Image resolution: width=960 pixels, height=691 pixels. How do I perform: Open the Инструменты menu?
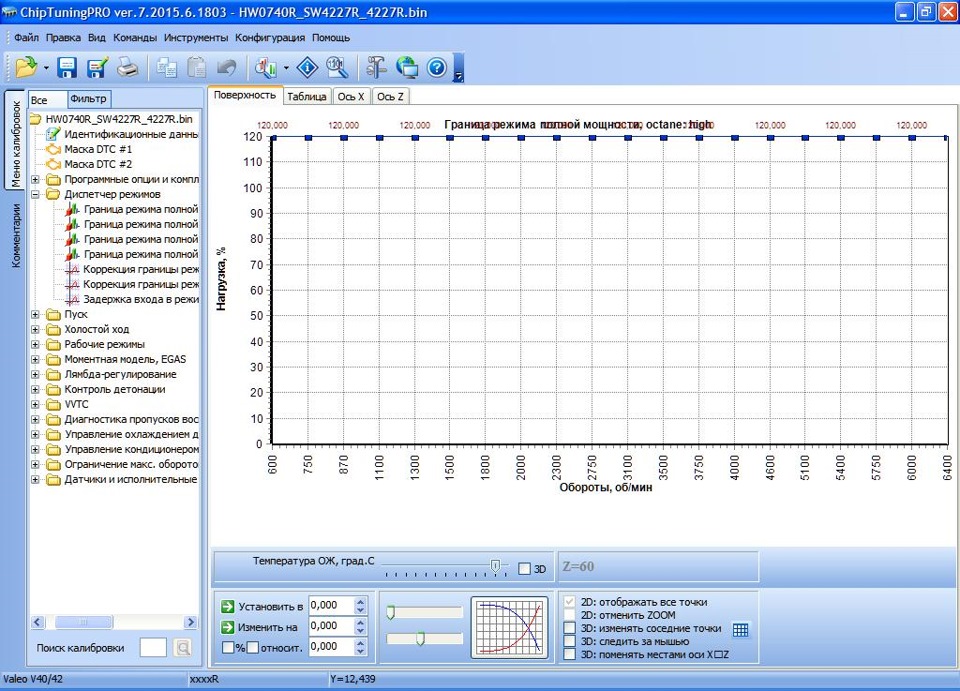(x=196, y=37)
